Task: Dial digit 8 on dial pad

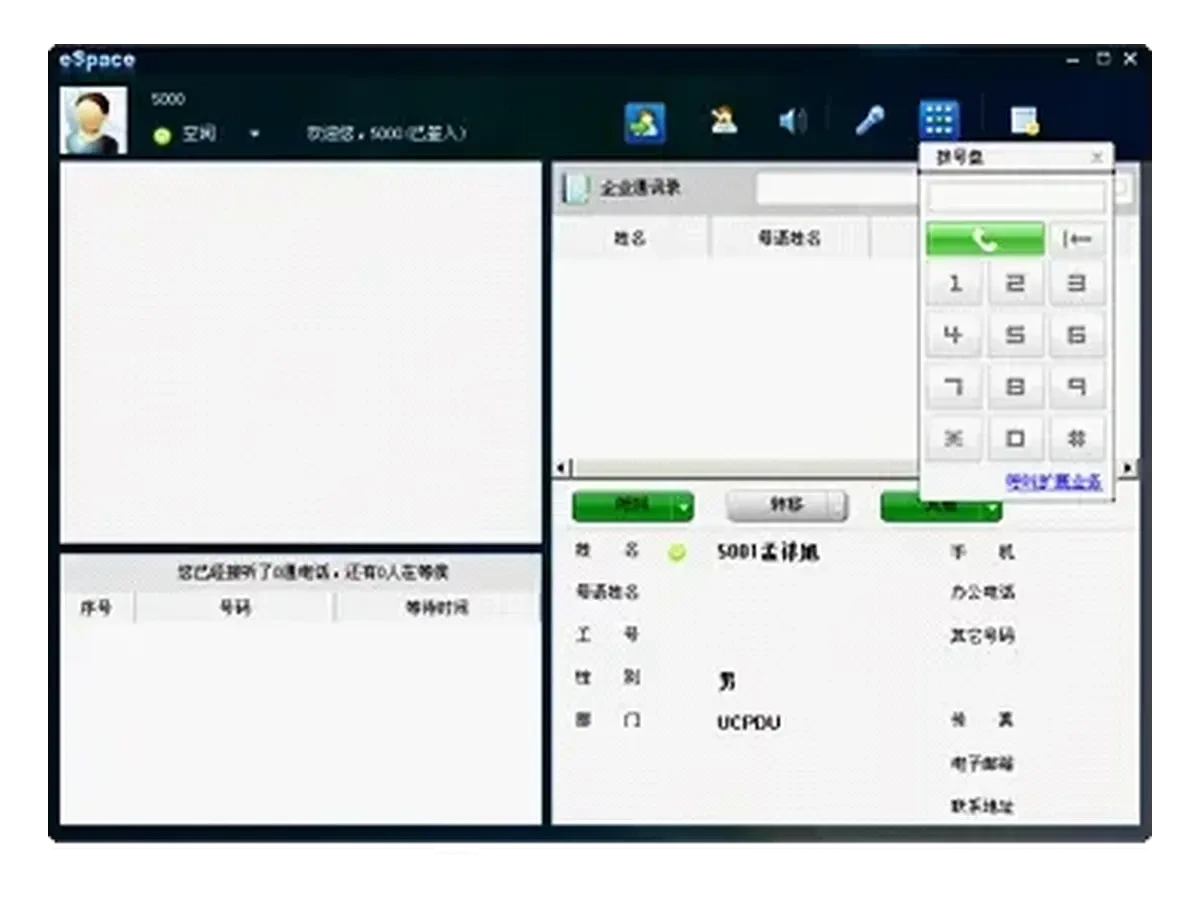Action: (x=1015, y=387)
